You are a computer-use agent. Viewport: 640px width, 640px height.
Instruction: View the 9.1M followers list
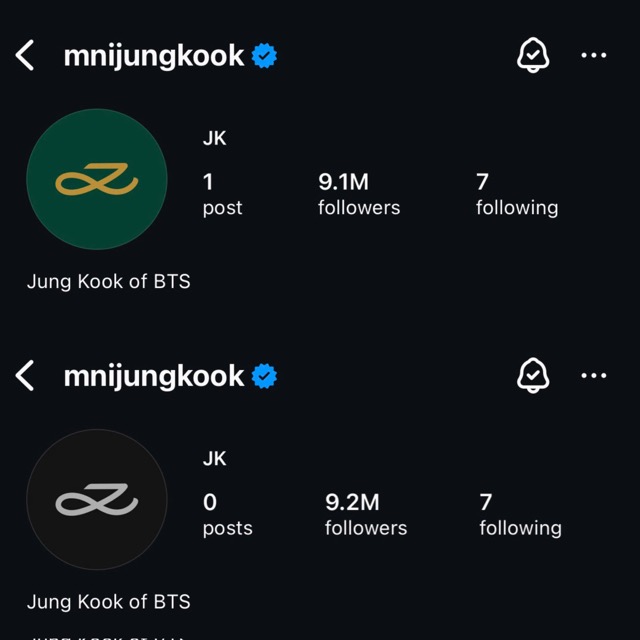click(x=358, y=194)
